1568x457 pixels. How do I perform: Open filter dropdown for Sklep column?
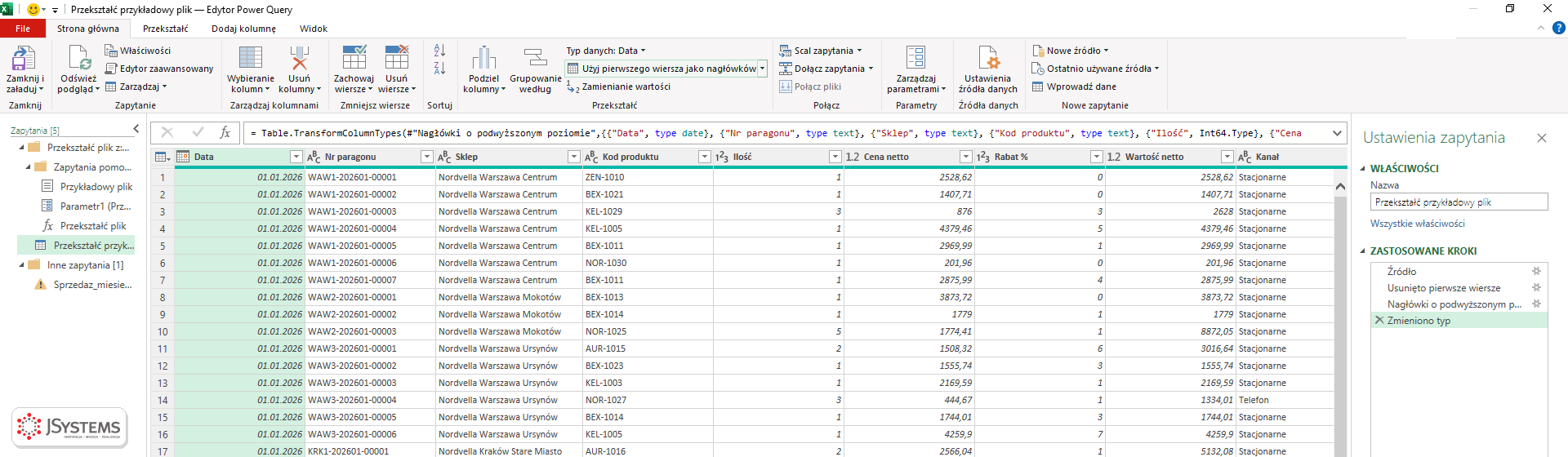[574, 157]
